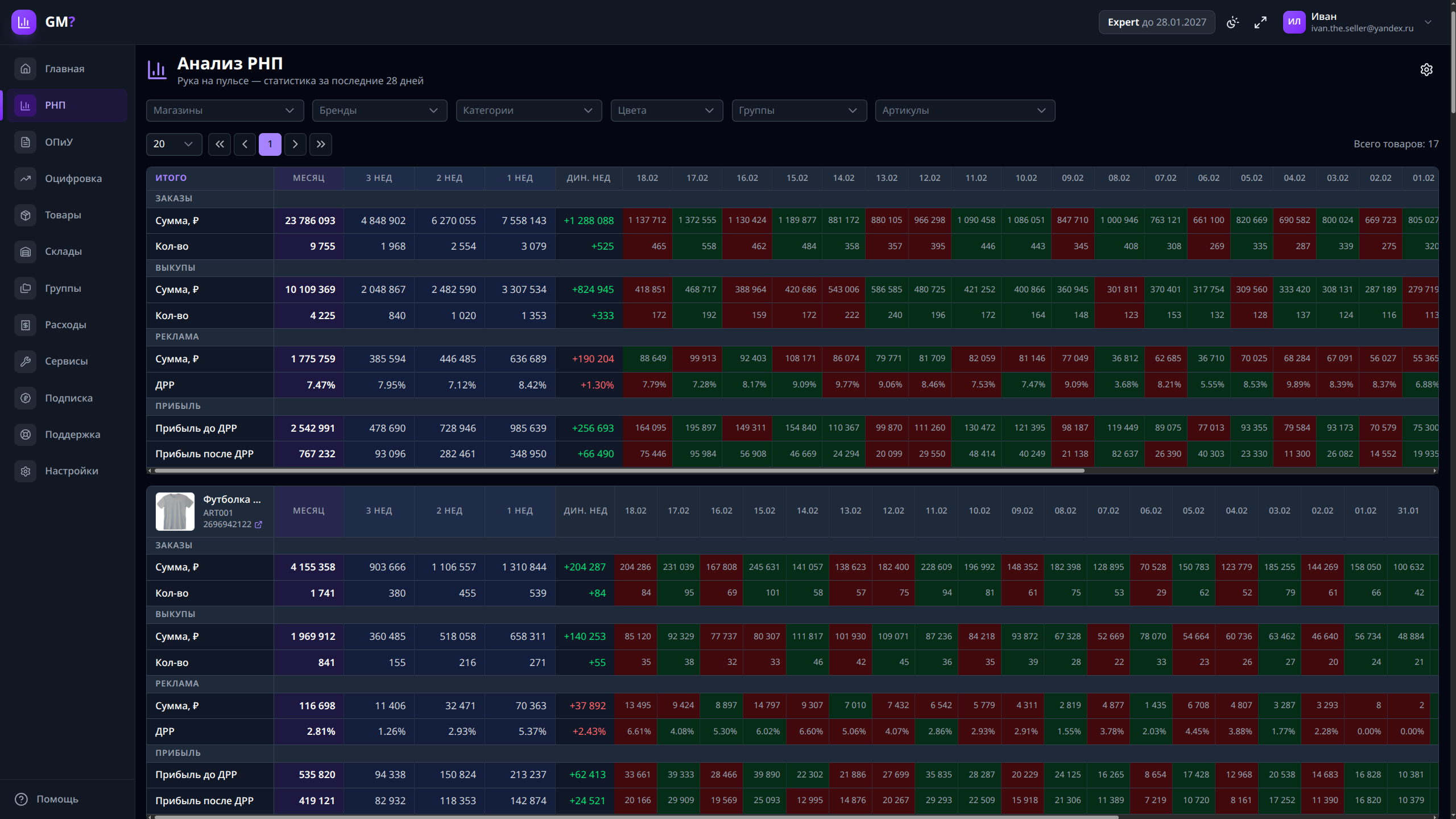This screenshot has height=819, width=1456.
Task: Open table settings gear icon
Action: coord(1426,69)
